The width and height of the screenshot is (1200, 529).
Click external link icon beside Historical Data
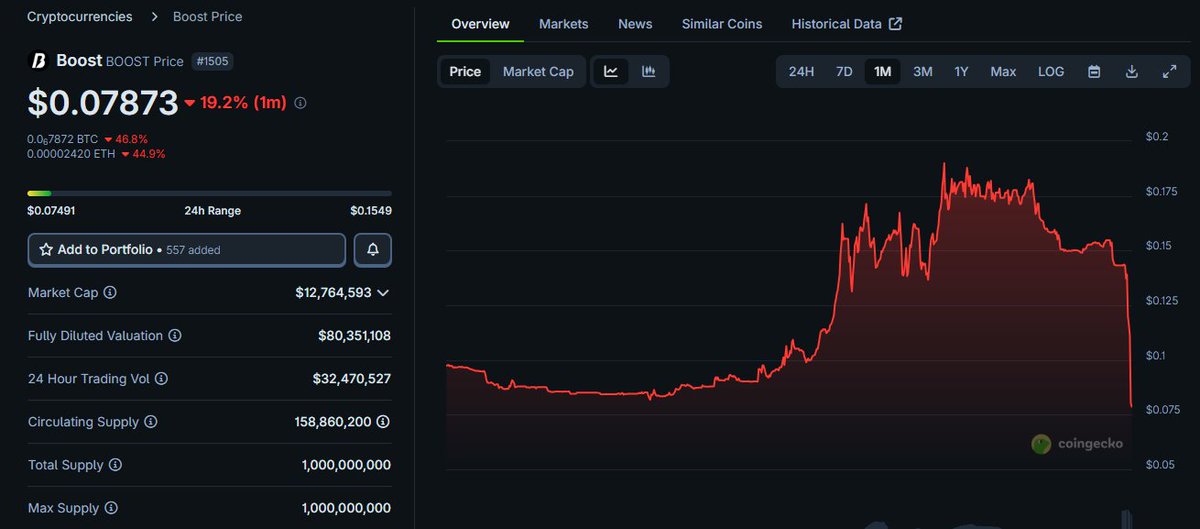[895, 23]
